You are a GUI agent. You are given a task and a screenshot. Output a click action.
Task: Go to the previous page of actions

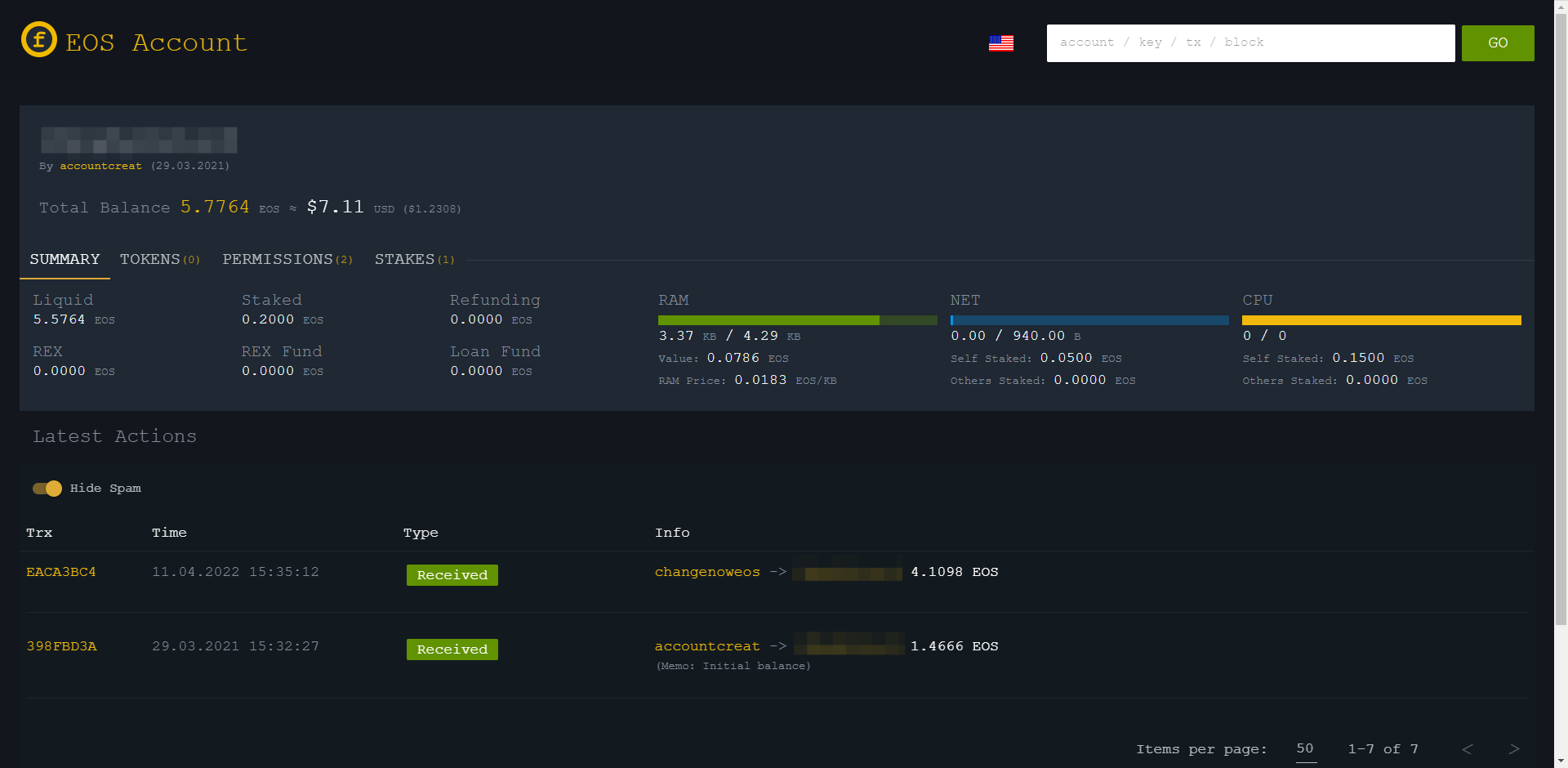(1468, 749)
